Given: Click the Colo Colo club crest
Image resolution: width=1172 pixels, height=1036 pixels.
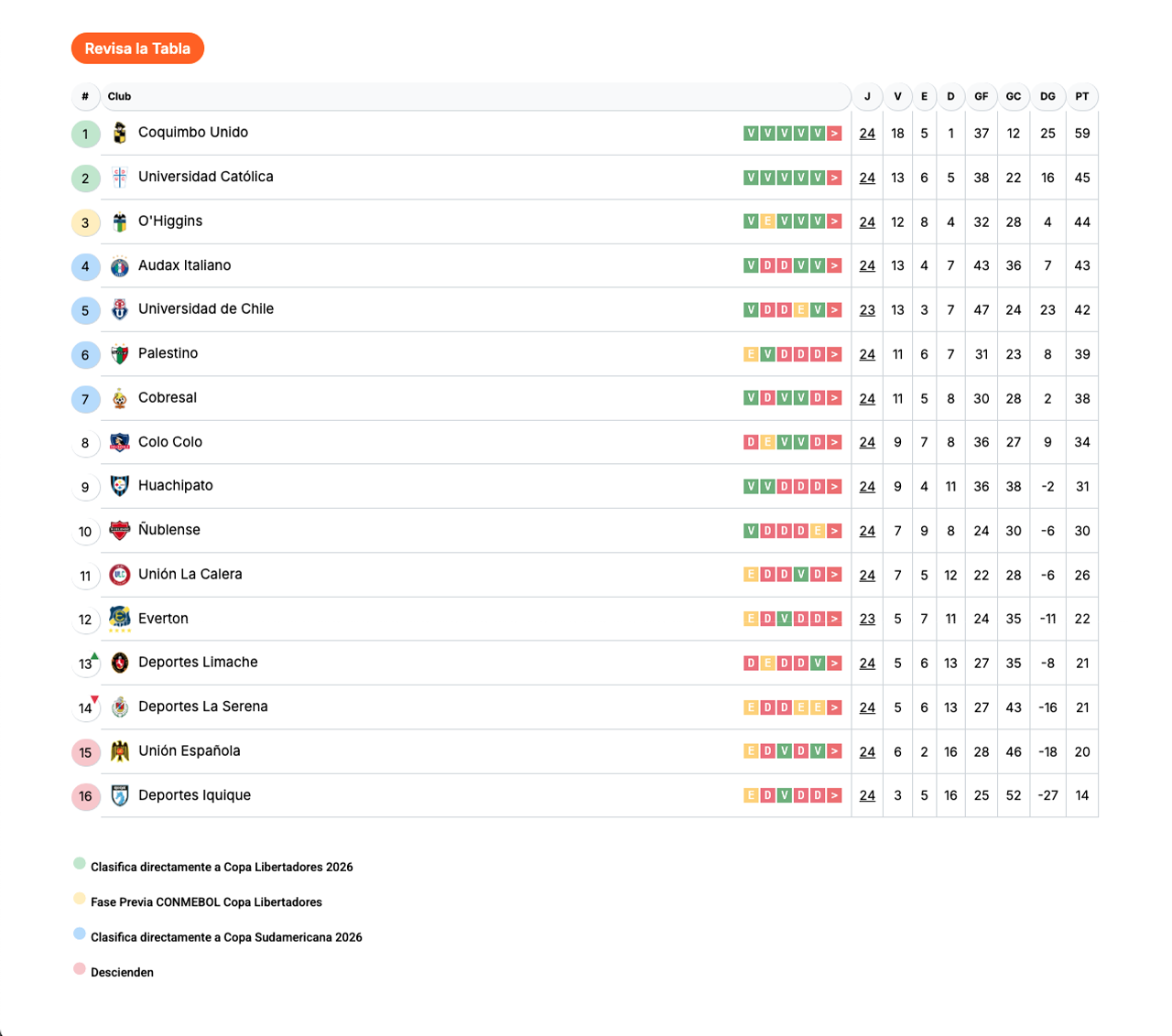Looking at the screenshot, I should coord(120,442).
